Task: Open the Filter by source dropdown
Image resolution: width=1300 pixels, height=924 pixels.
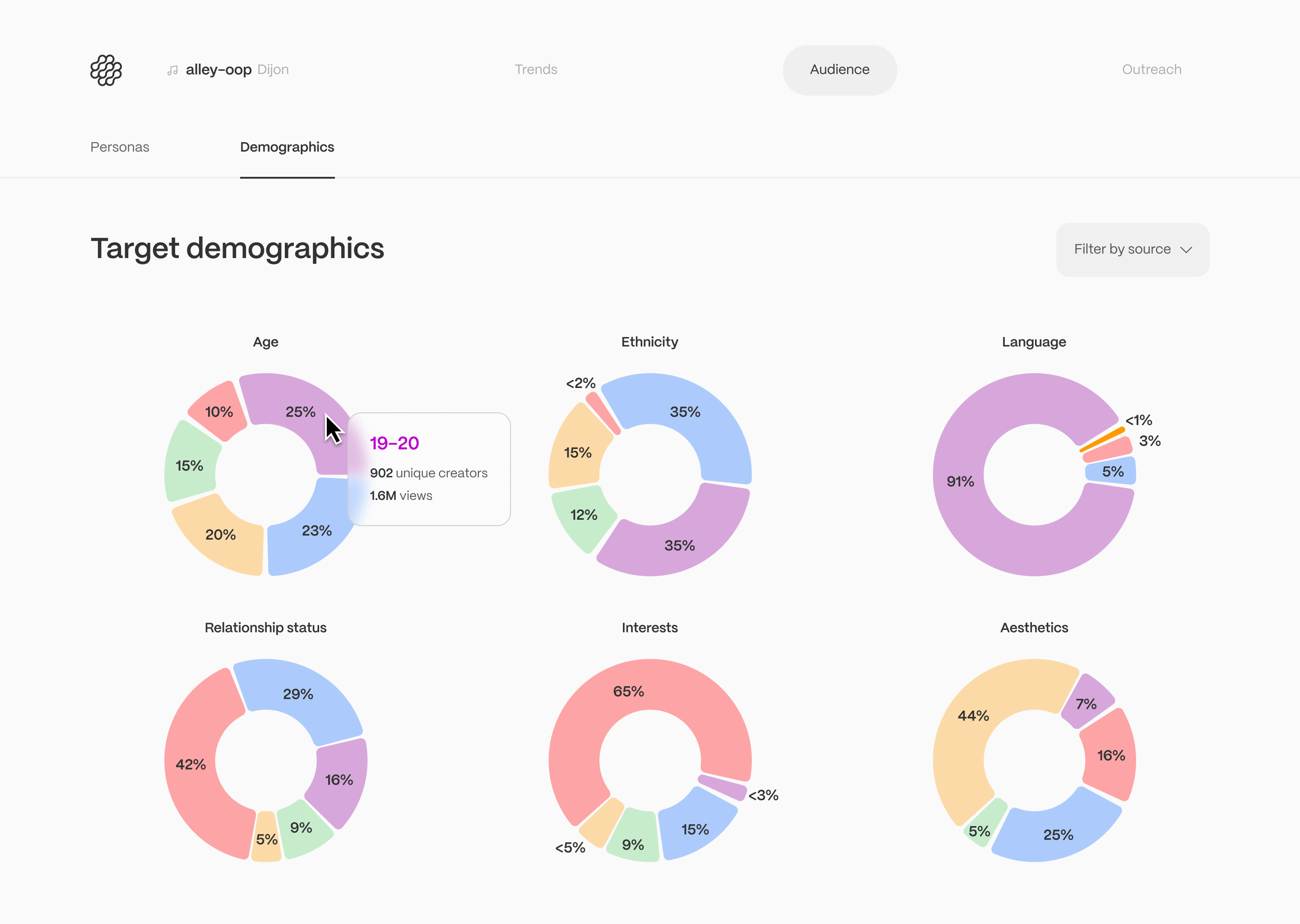Action: [x=1132, y=250]
